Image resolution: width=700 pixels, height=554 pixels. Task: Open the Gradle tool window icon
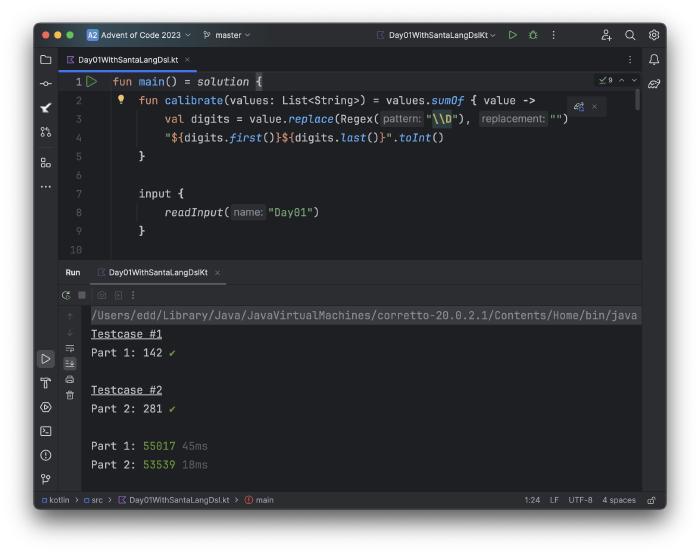click(x=654, y=83)
